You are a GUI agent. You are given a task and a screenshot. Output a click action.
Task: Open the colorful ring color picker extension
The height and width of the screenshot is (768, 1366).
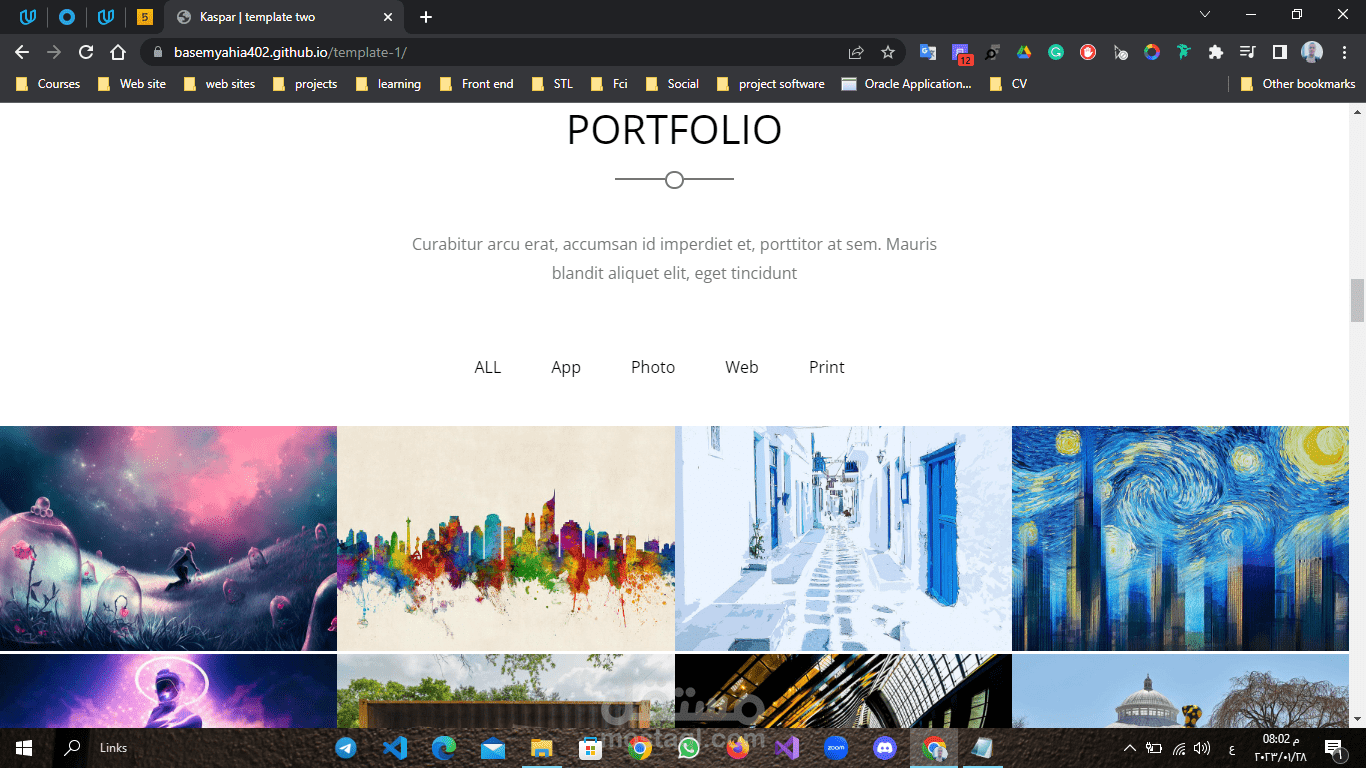point(1152,52)
